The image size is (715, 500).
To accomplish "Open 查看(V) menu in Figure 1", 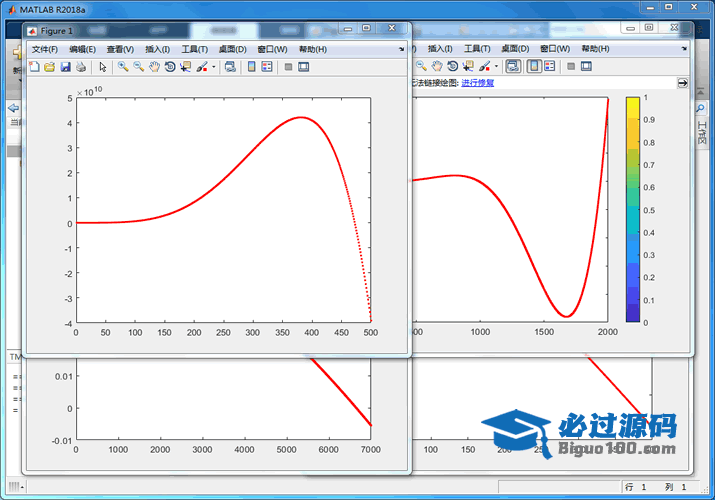I will point(120,49).
